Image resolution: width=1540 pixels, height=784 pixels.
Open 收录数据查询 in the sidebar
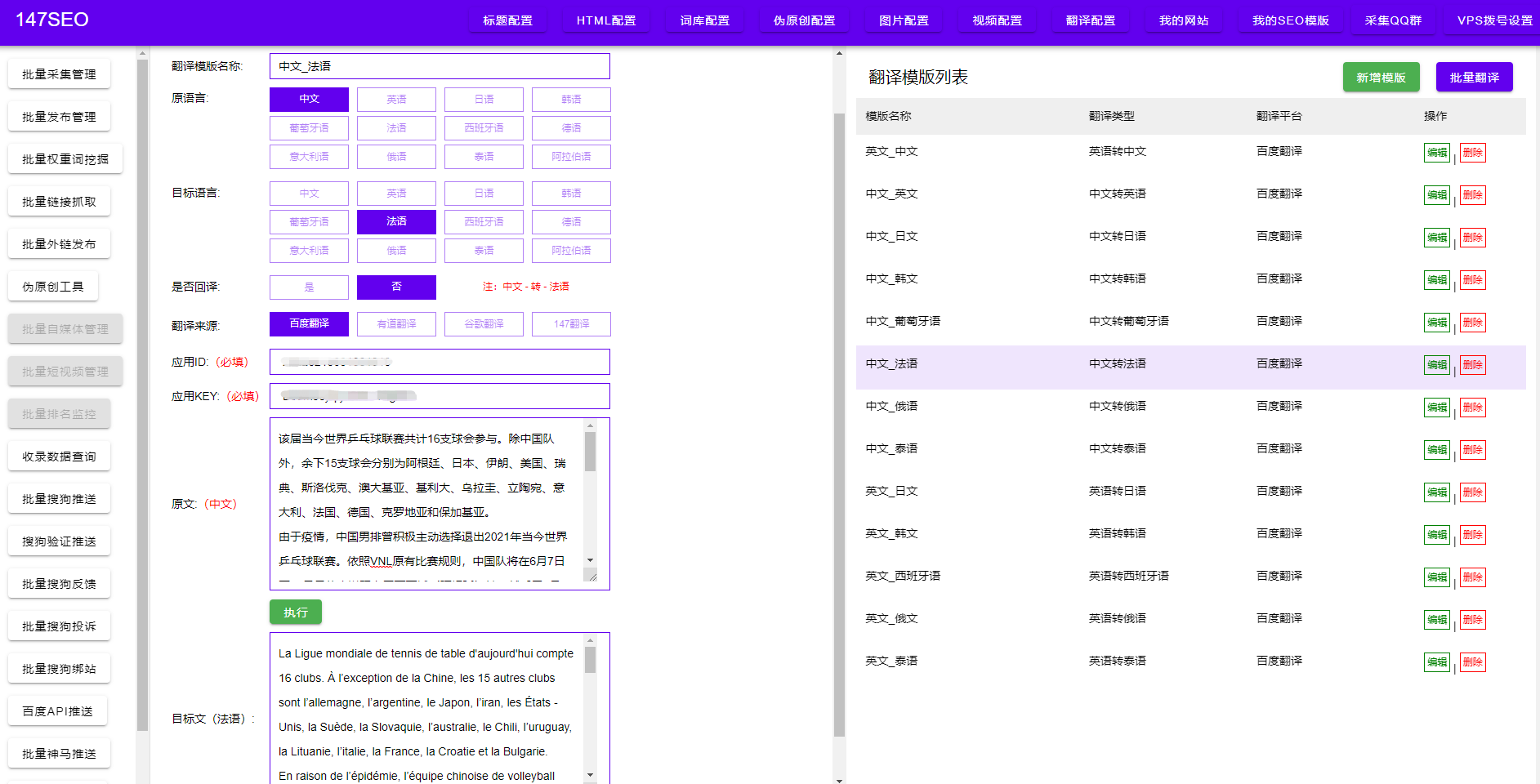(59, 456)
